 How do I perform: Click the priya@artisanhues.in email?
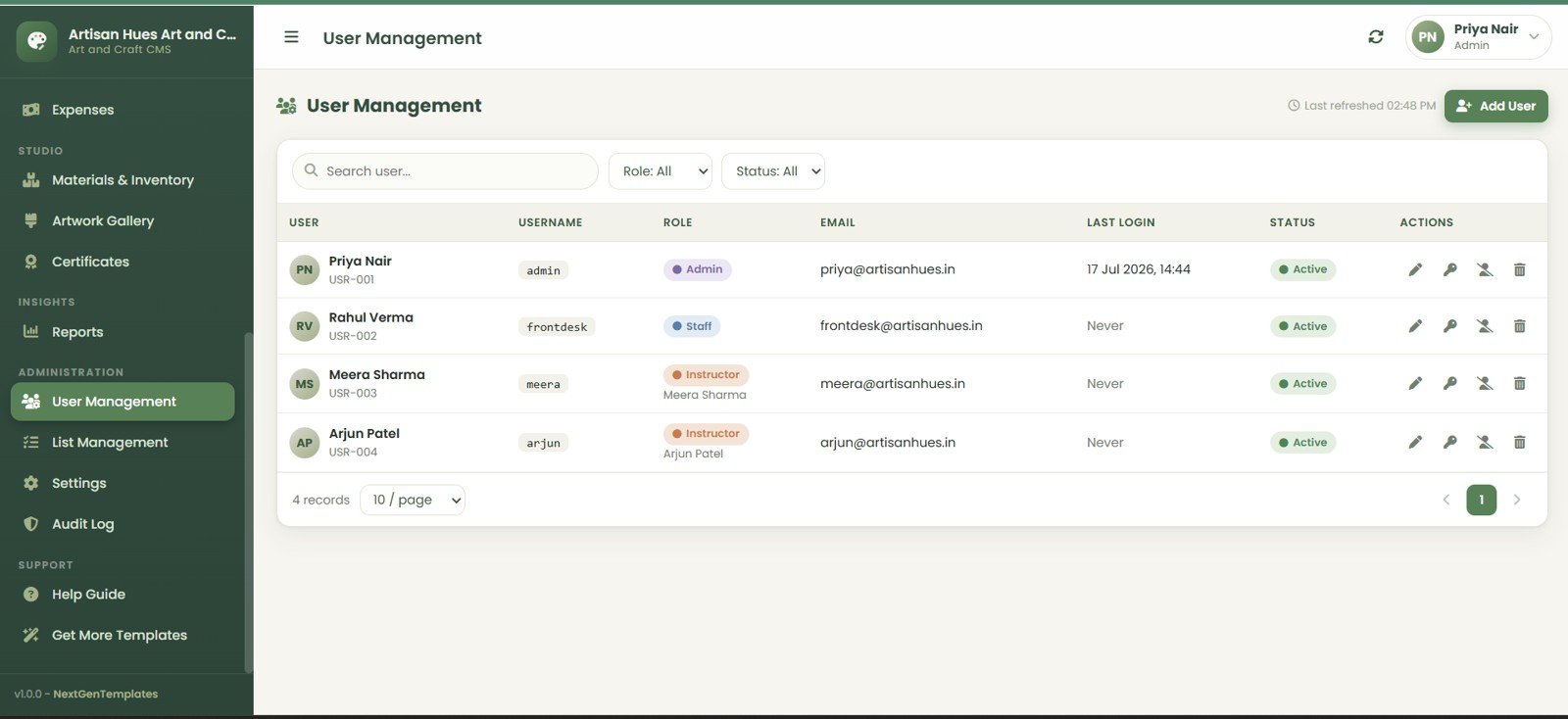(x=888, y=269)
